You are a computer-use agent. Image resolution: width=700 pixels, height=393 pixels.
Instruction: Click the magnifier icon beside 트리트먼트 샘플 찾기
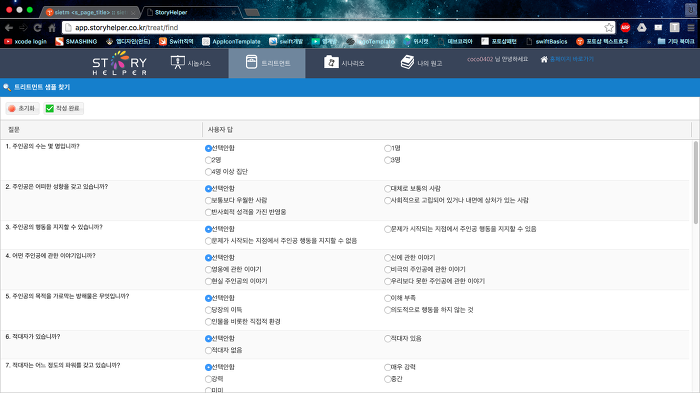pyautogui.click(x=7, y=88)
